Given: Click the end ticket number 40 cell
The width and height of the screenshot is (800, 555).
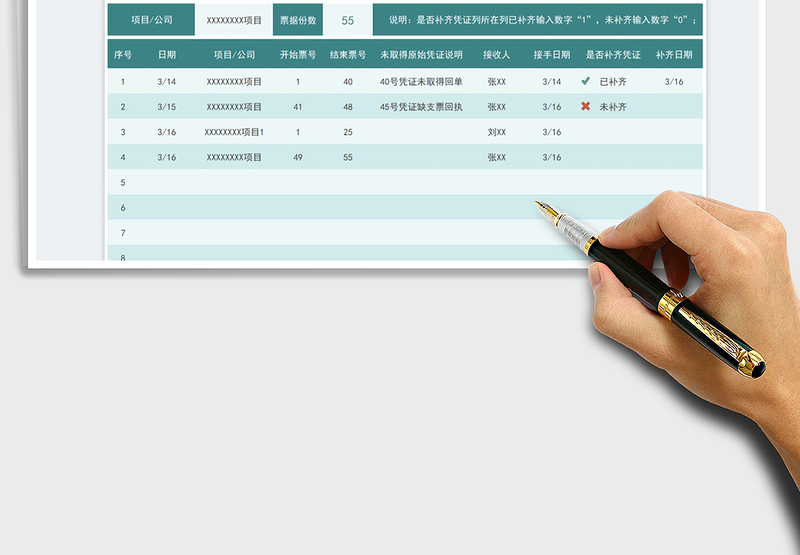Looking at the screenshot, I should pyautogui.click(x=348, y=82).
